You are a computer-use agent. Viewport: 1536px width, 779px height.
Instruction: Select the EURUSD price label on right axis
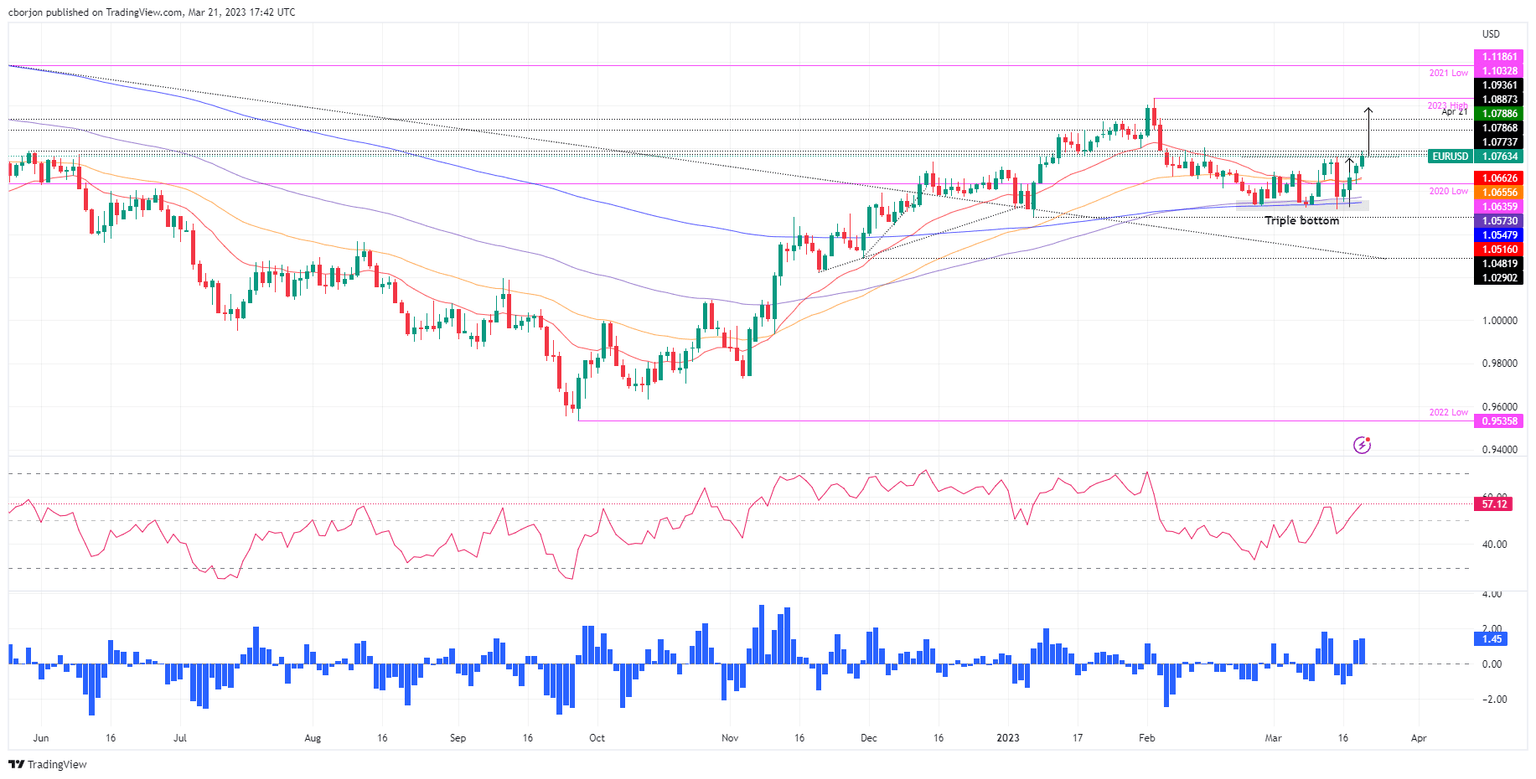(1449, 157)
